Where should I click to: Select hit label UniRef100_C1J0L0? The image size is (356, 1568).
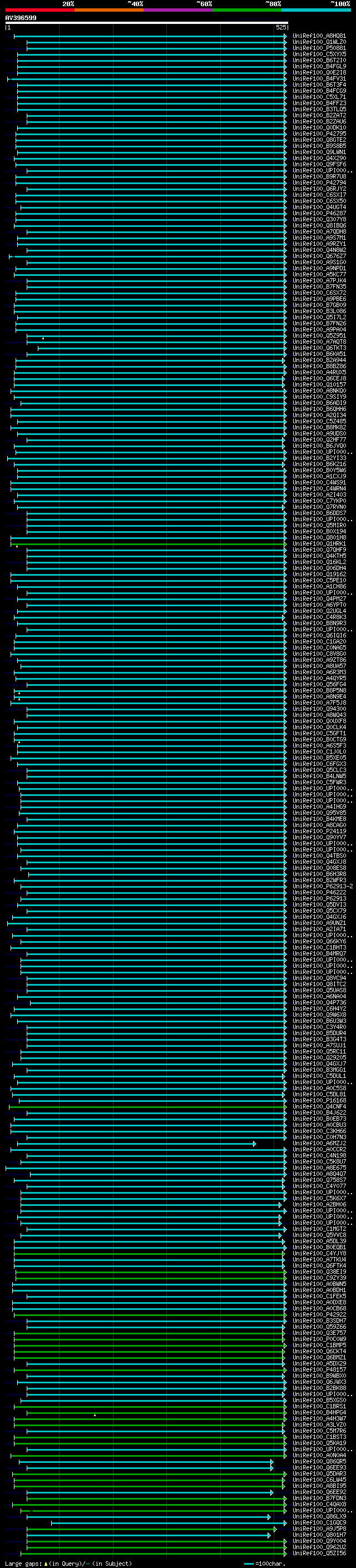click(319, 752)
